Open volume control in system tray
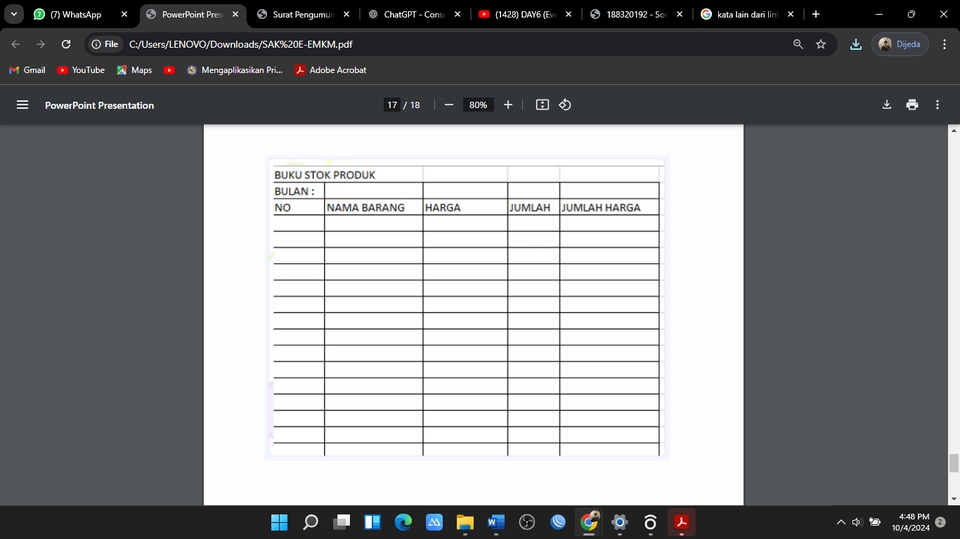The width and height of the screenshot is (960, 539). coord(857,522)
